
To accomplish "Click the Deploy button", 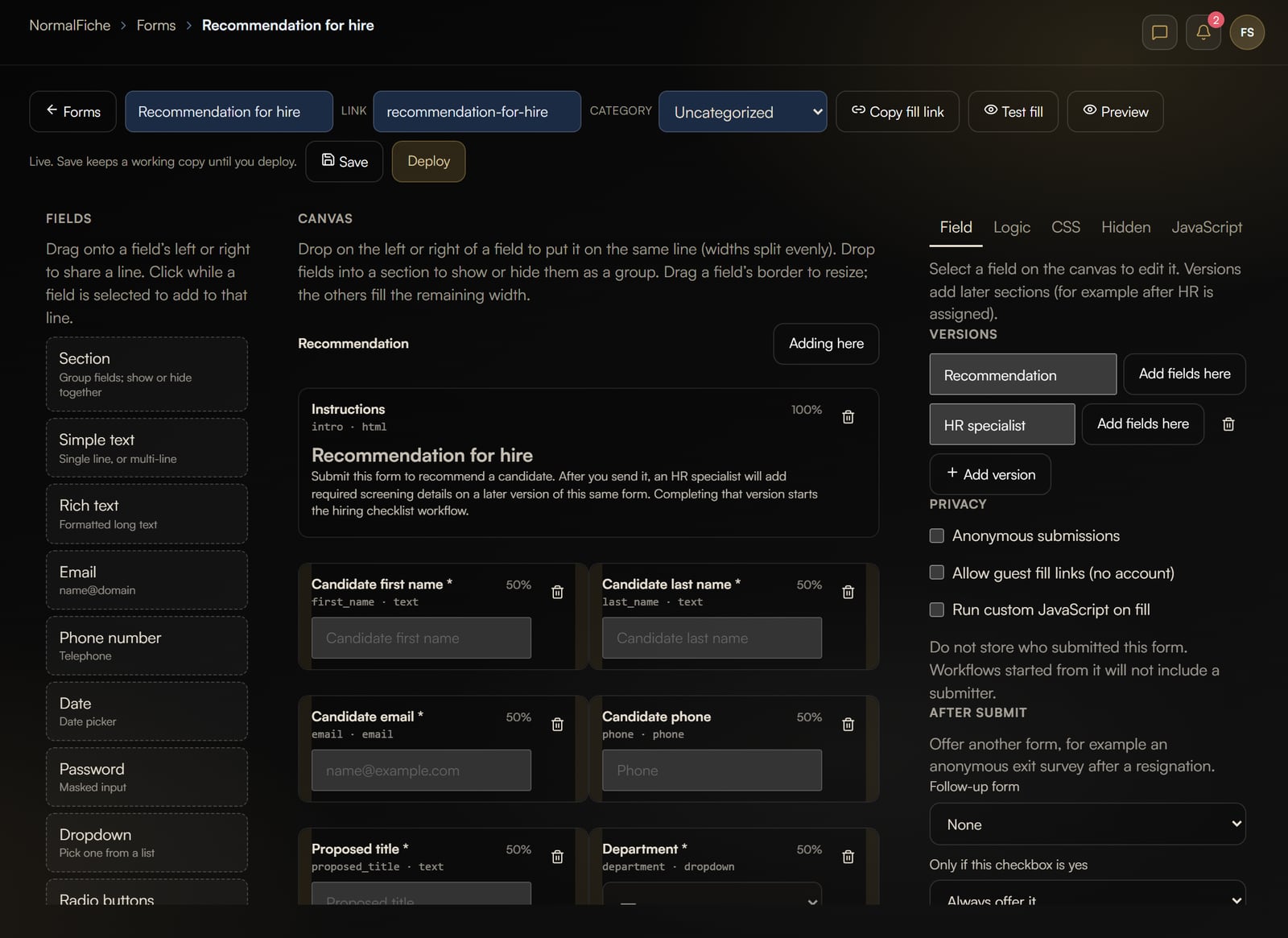I will click(x=428, y=161).
